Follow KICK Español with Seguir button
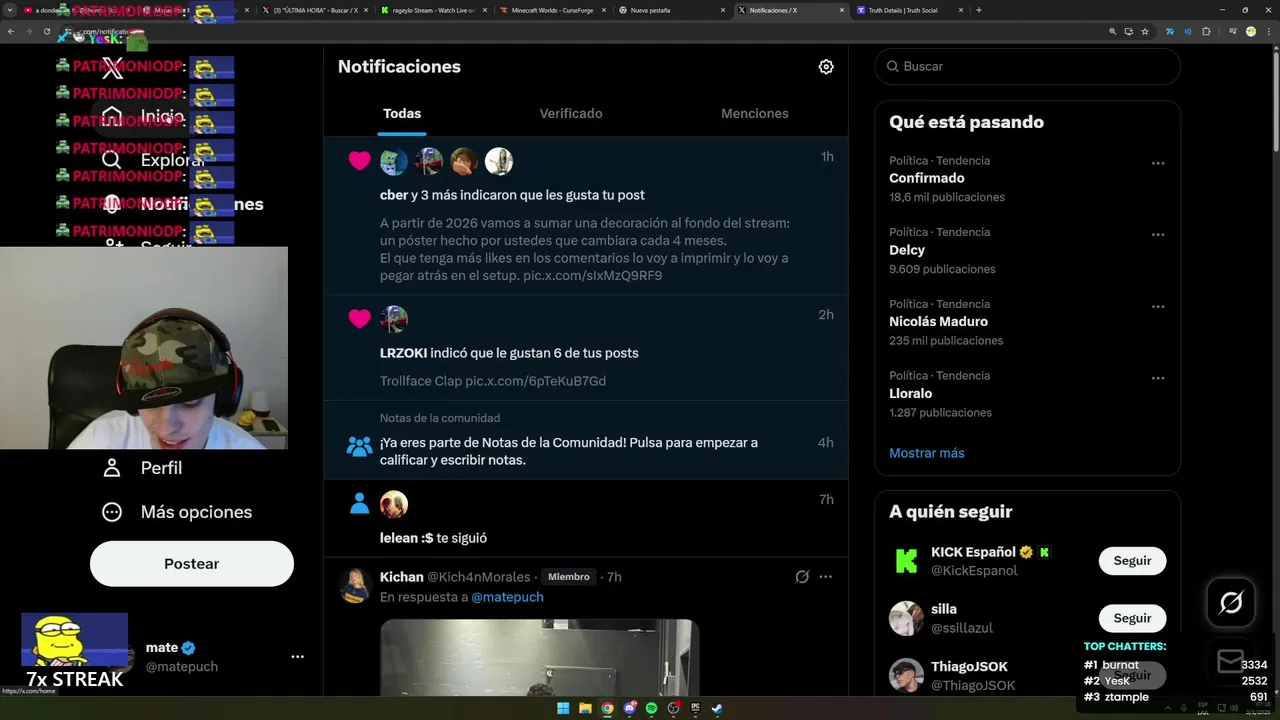 coord(1132,561)
